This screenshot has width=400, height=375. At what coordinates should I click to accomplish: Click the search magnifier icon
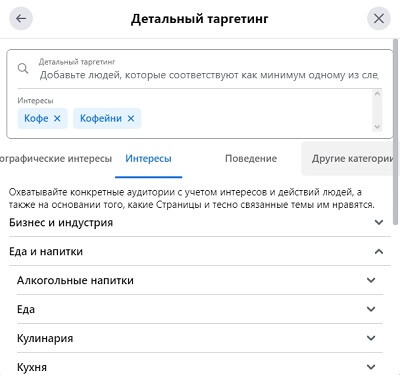(x=23, y=69)
